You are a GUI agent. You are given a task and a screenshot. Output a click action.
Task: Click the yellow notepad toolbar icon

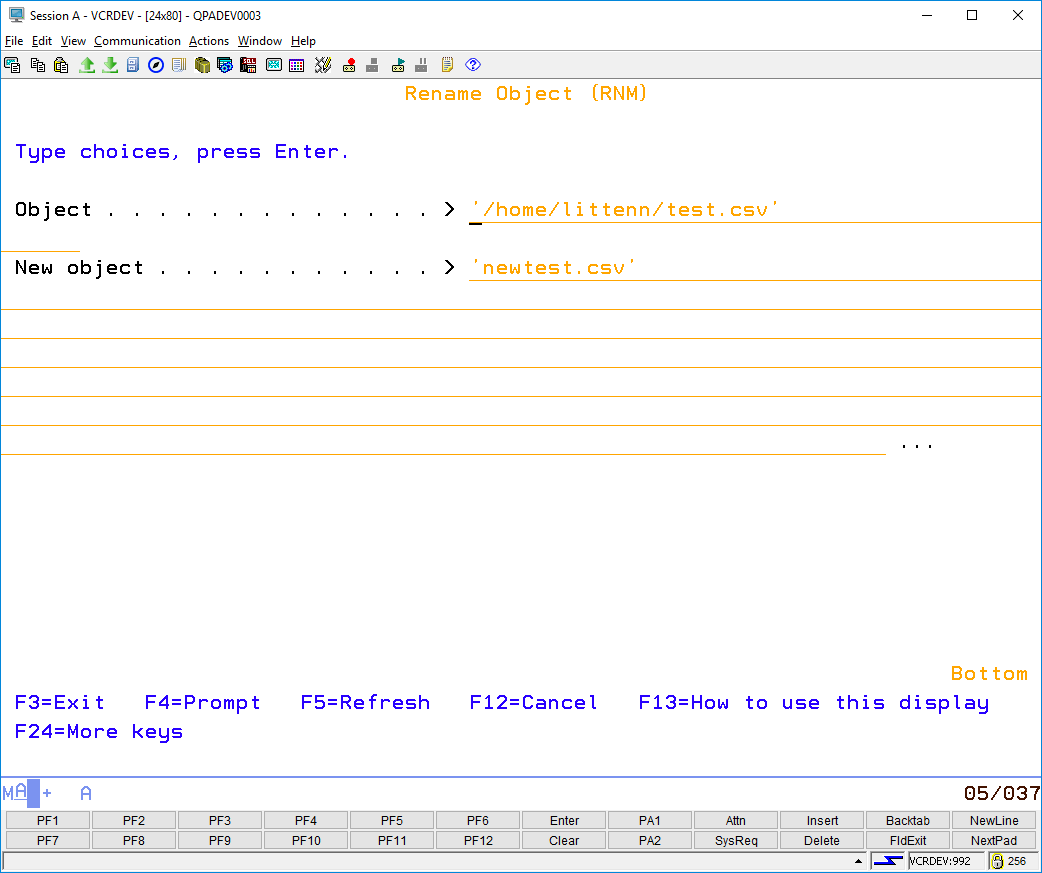pos(447,65)
